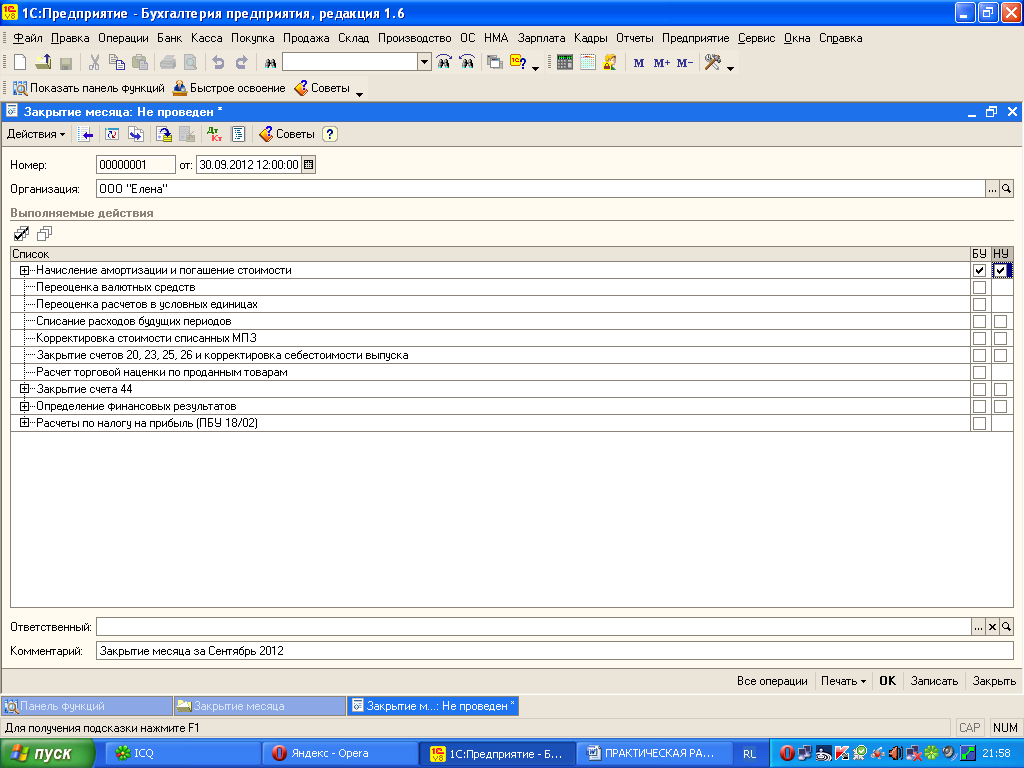Open ICQ in the taskbar
Screen dimensions: 1024x768
(x=183, y=754)
